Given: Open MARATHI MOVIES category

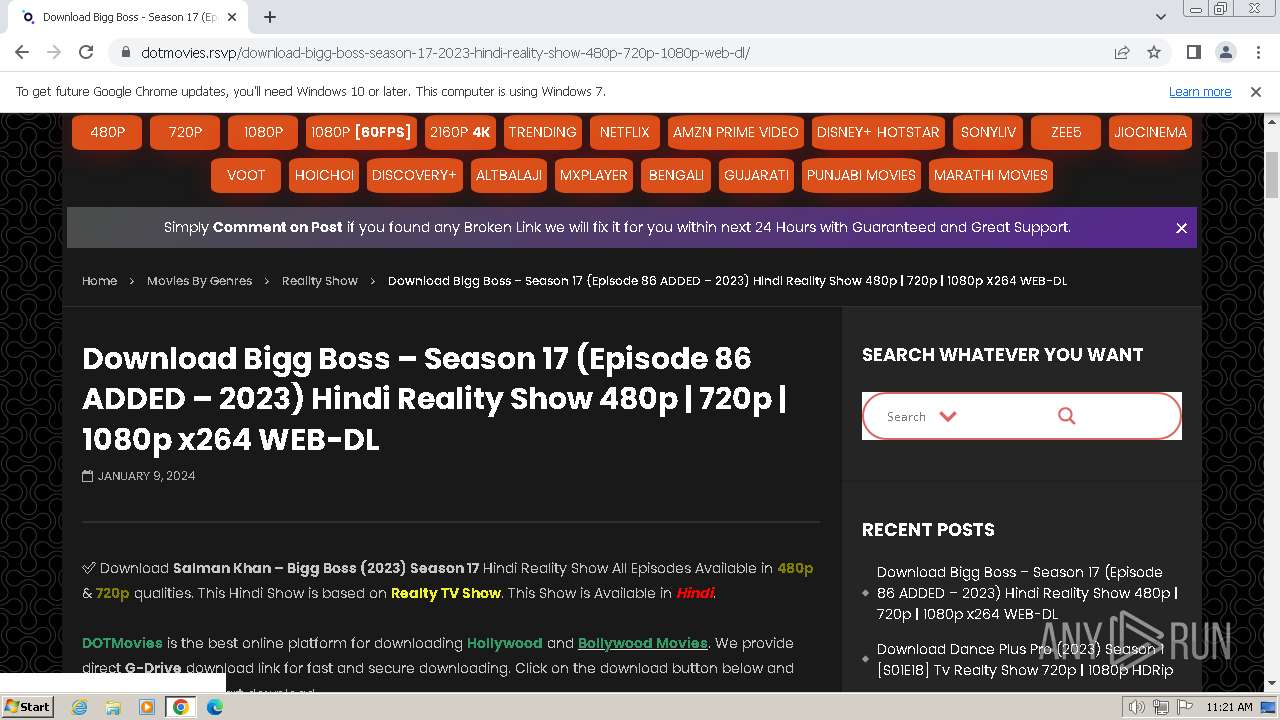Looking at the screenshot, I should pyautogui.click(x=991, y=175).
